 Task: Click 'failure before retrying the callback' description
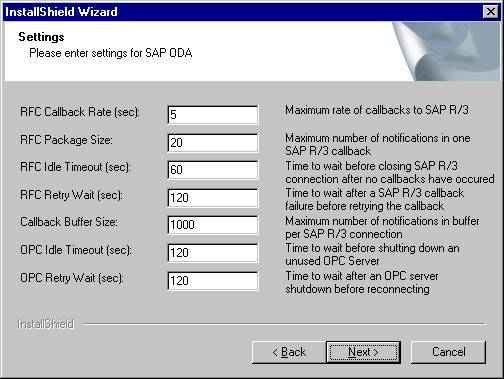(365, 206)
